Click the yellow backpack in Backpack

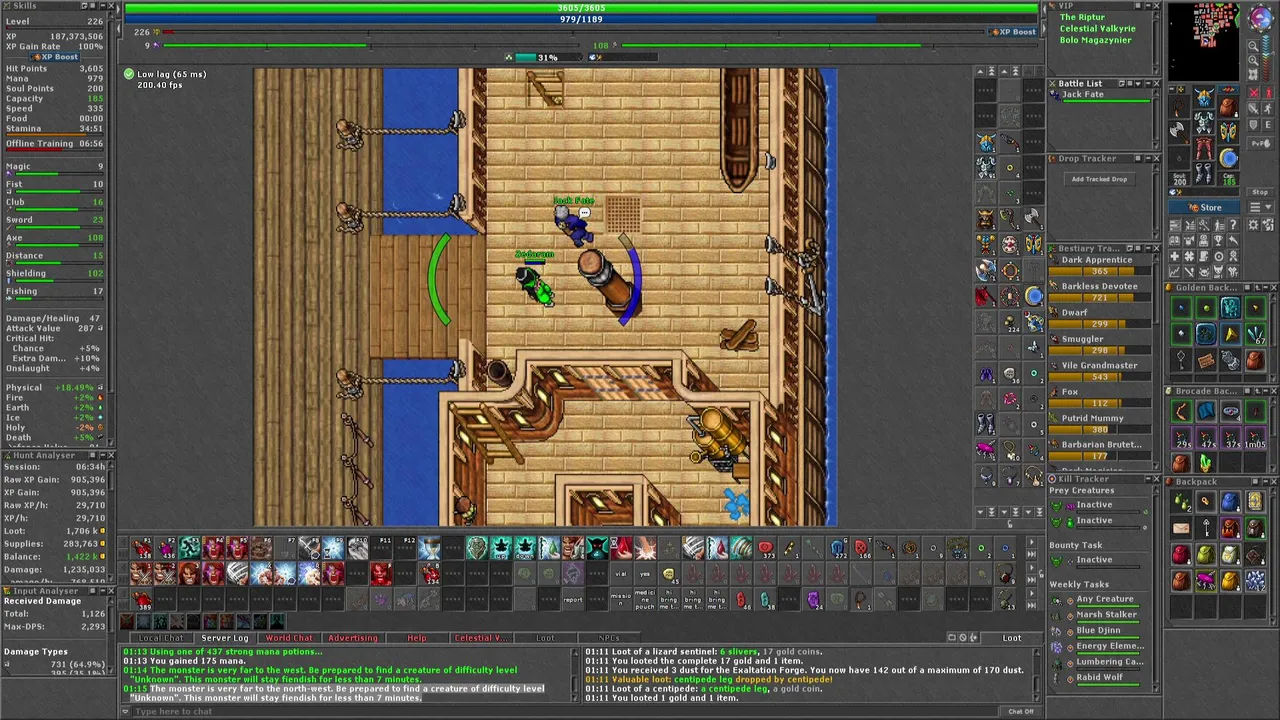click(1230, 582)
